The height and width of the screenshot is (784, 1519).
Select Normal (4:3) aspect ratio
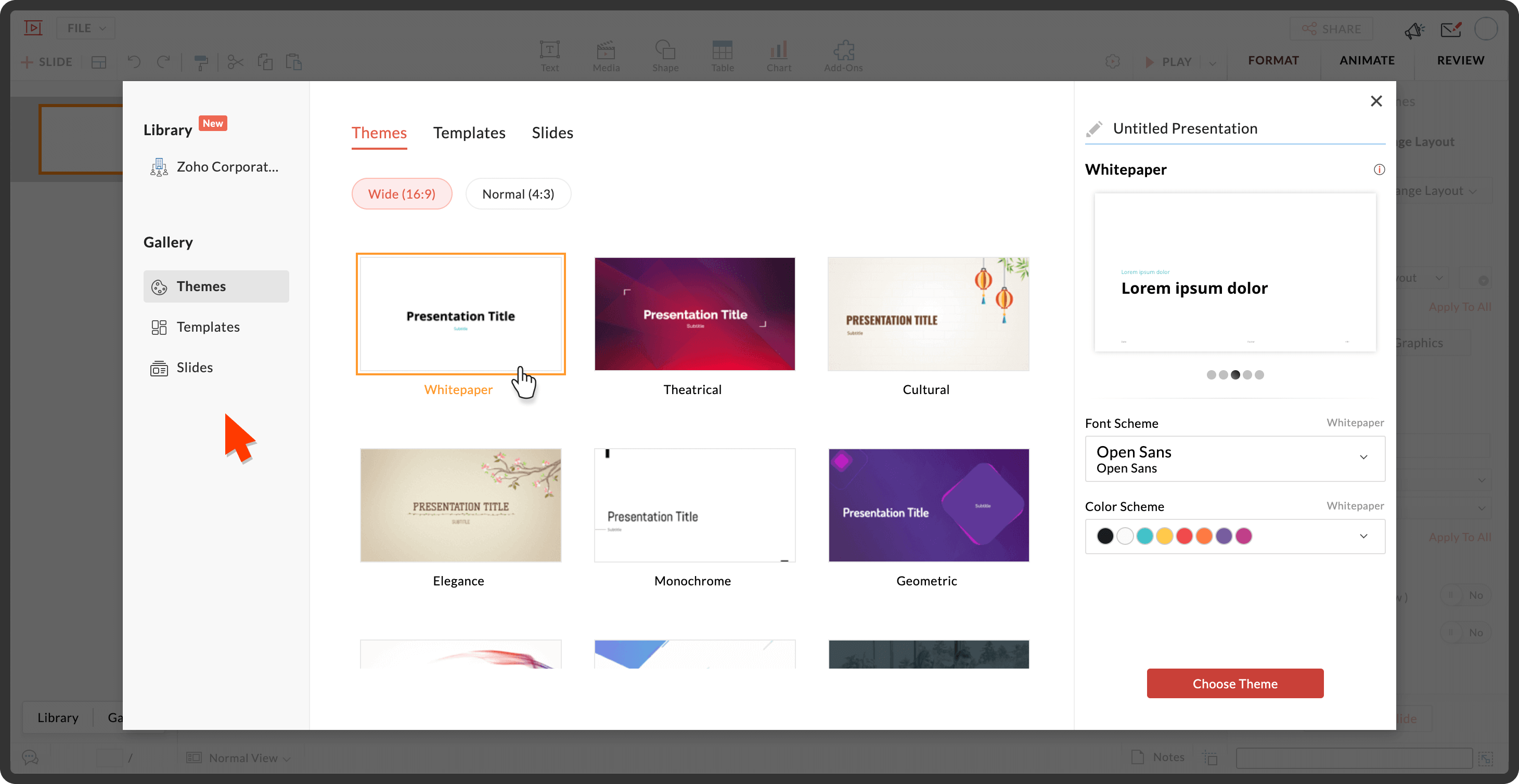pyautogui.click(x=518, y=194)
